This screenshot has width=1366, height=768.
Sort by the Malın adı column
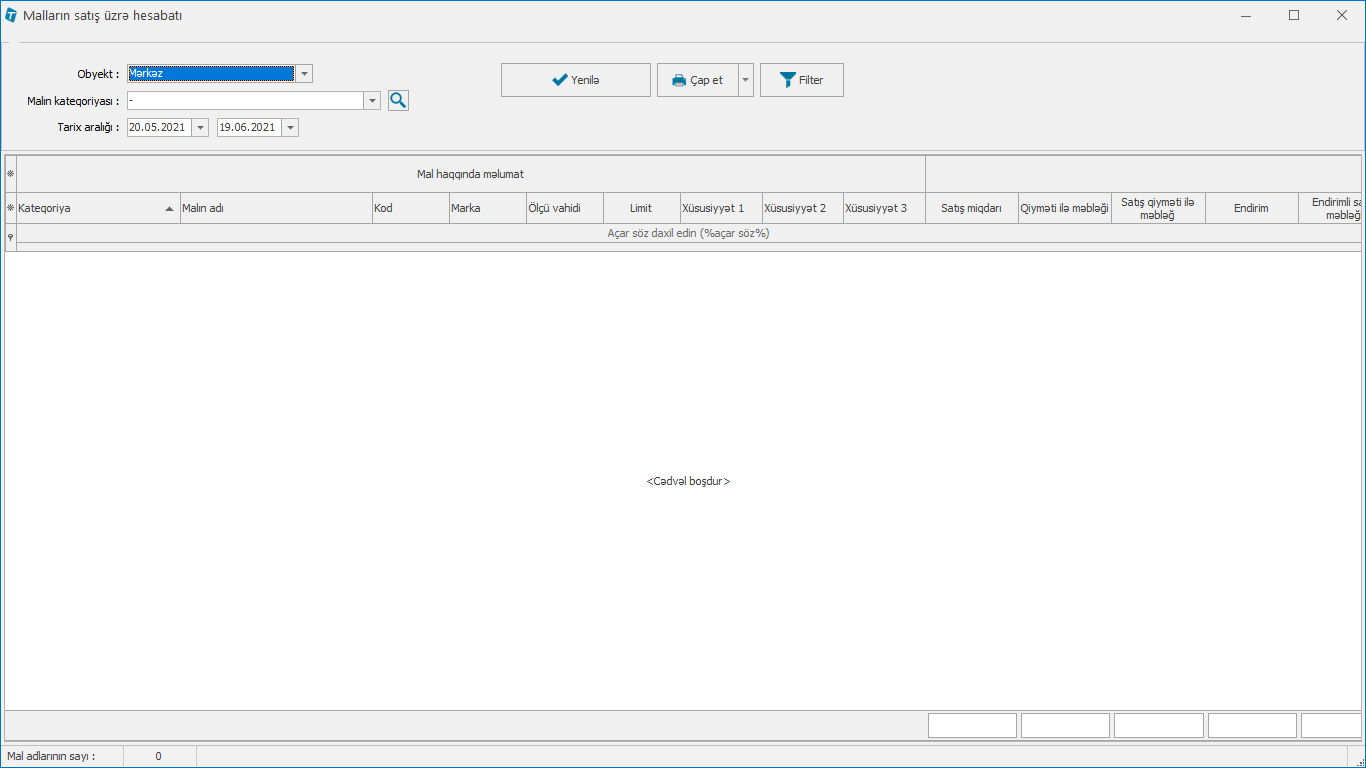[x=276, y=208]
